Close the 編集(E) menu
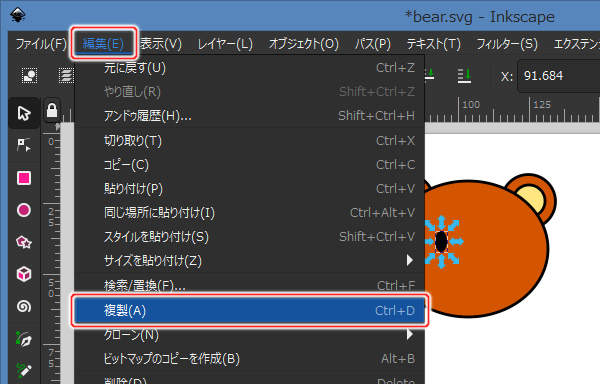Screen dimensions: 600x384 103,44
